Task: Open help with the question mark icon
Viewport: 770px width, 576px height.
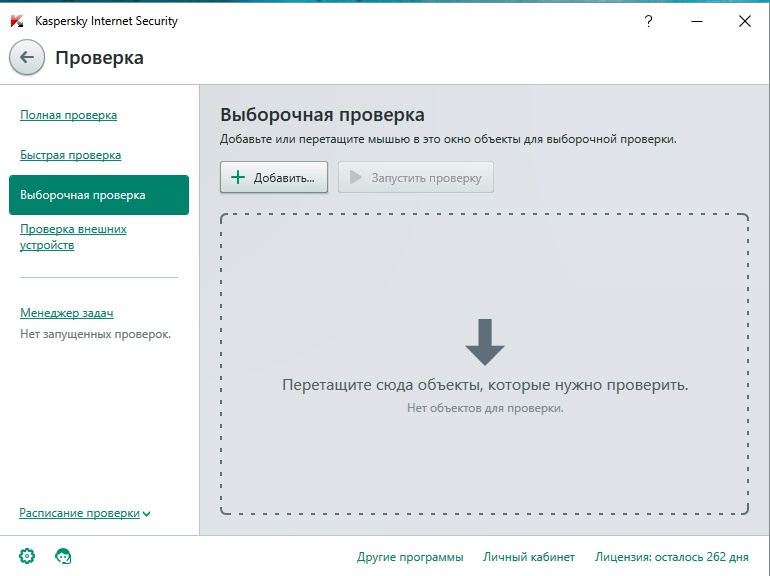Action: click(x=648, y=21)
